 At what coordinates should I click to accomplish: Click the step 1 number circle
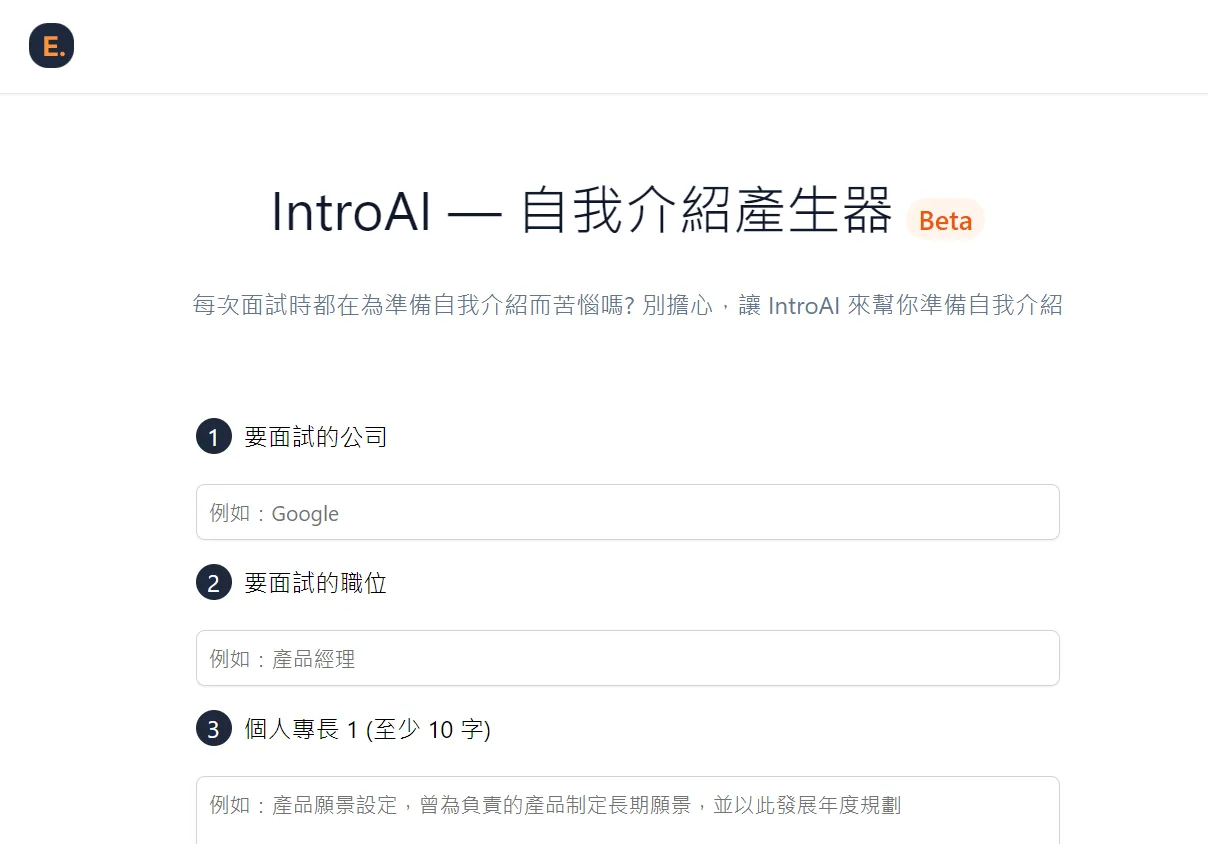click(x=213, y=437)
